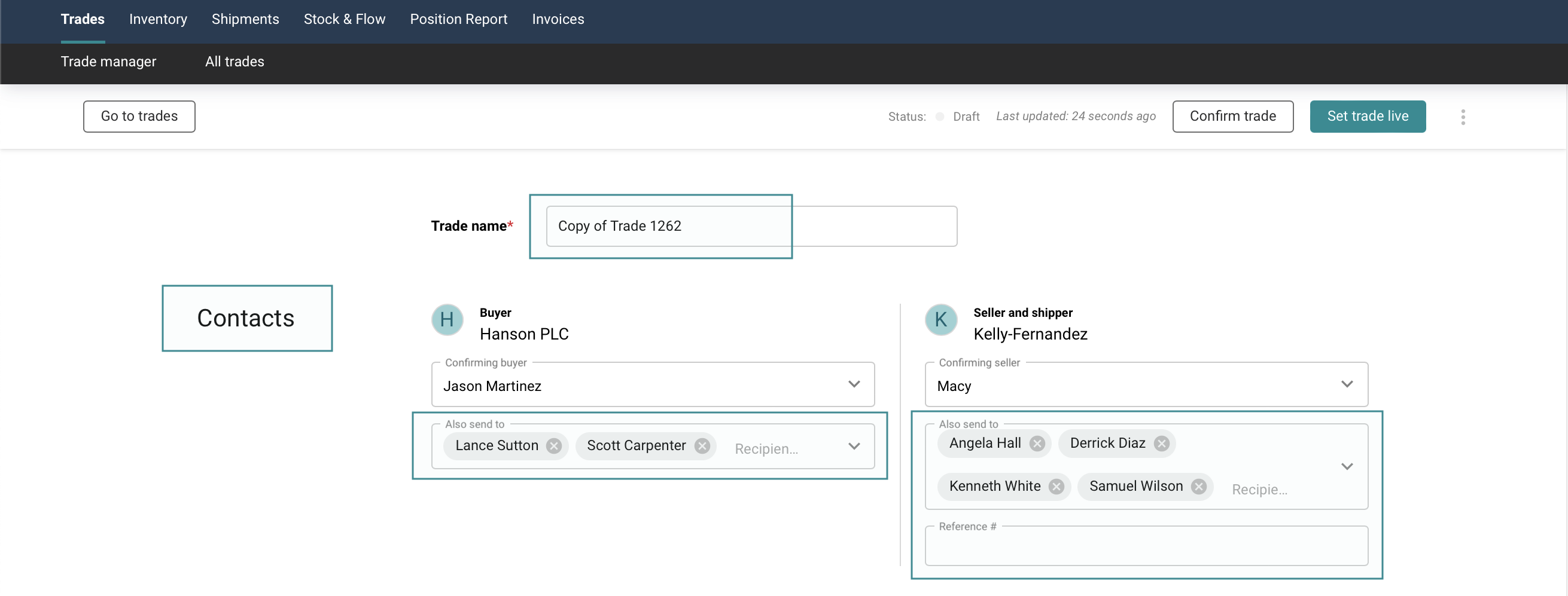
Task: Remove Lance Sutton recipient chip
Action: click(553, 446)
